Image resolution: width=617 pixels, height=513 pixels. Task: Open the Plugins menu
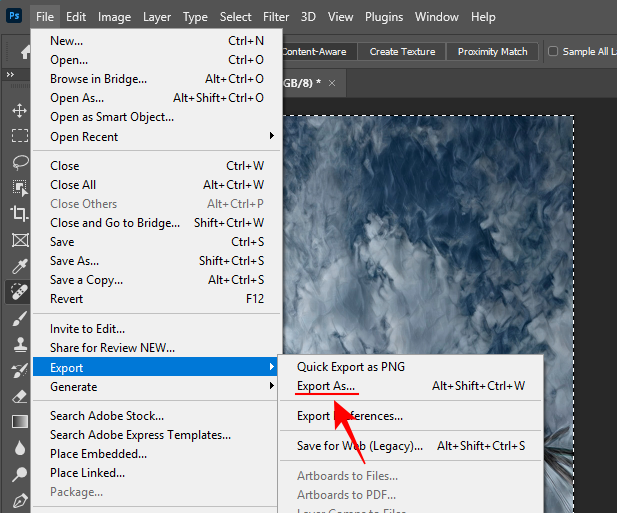coord(384,17)
